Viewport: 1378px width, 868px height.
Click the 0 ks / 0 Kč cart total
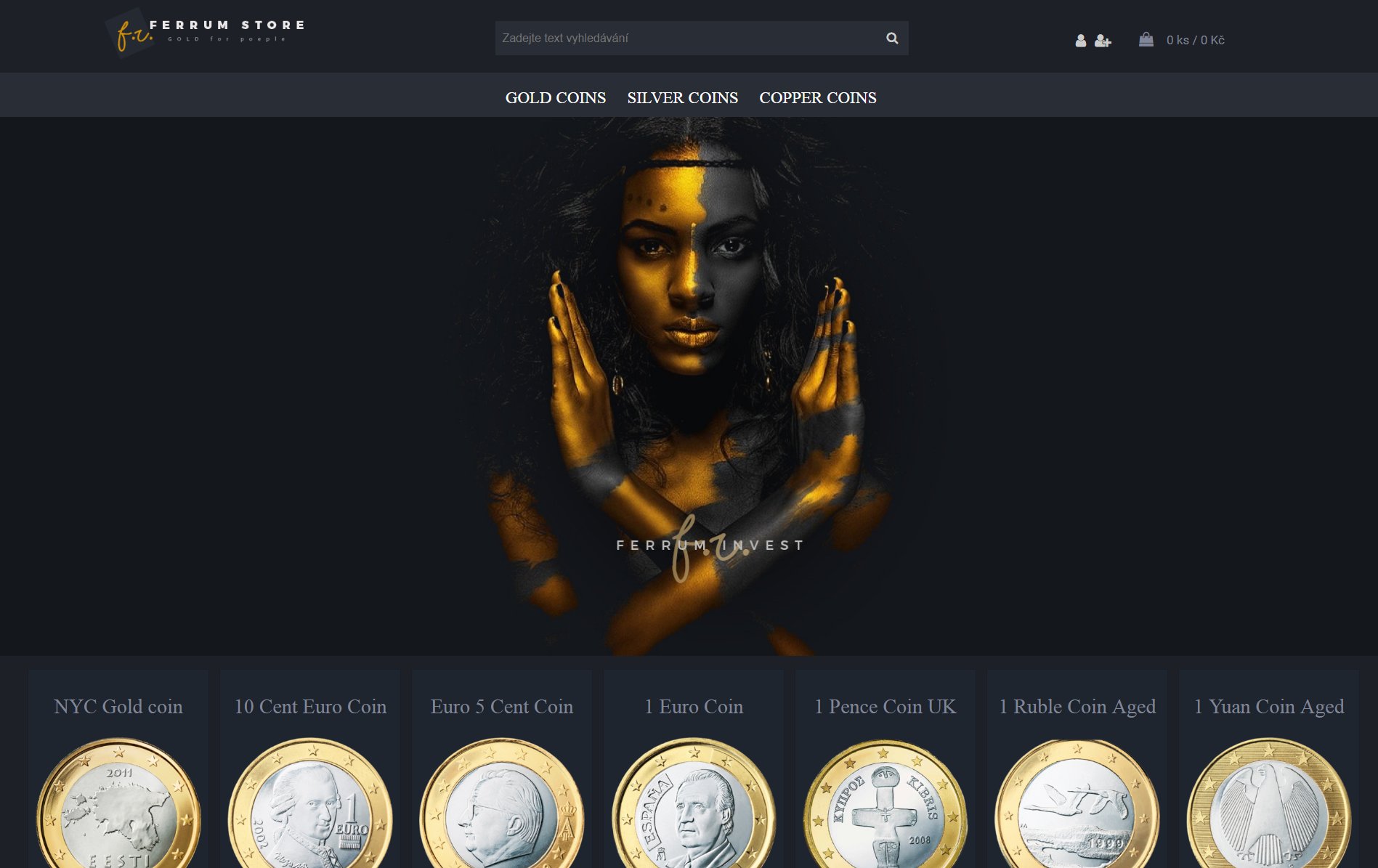pos(1195,41)
